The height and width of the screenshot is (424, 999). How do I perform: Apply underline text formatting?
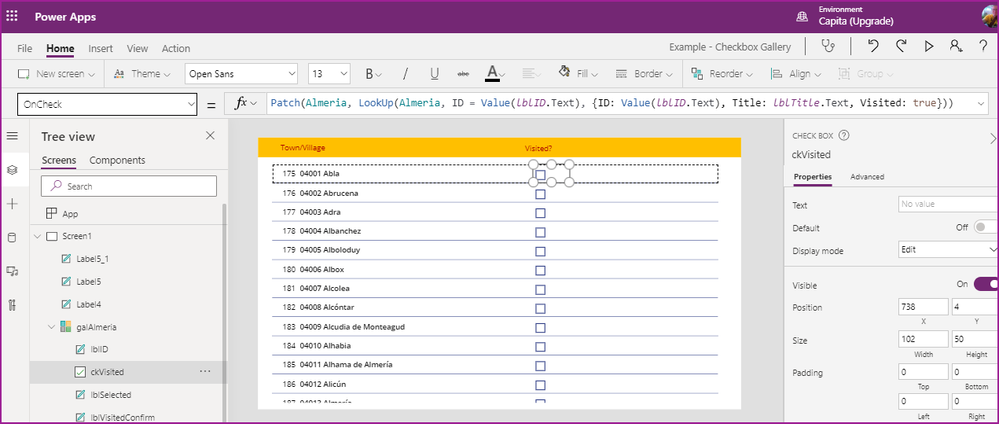(x=434, y=74)
